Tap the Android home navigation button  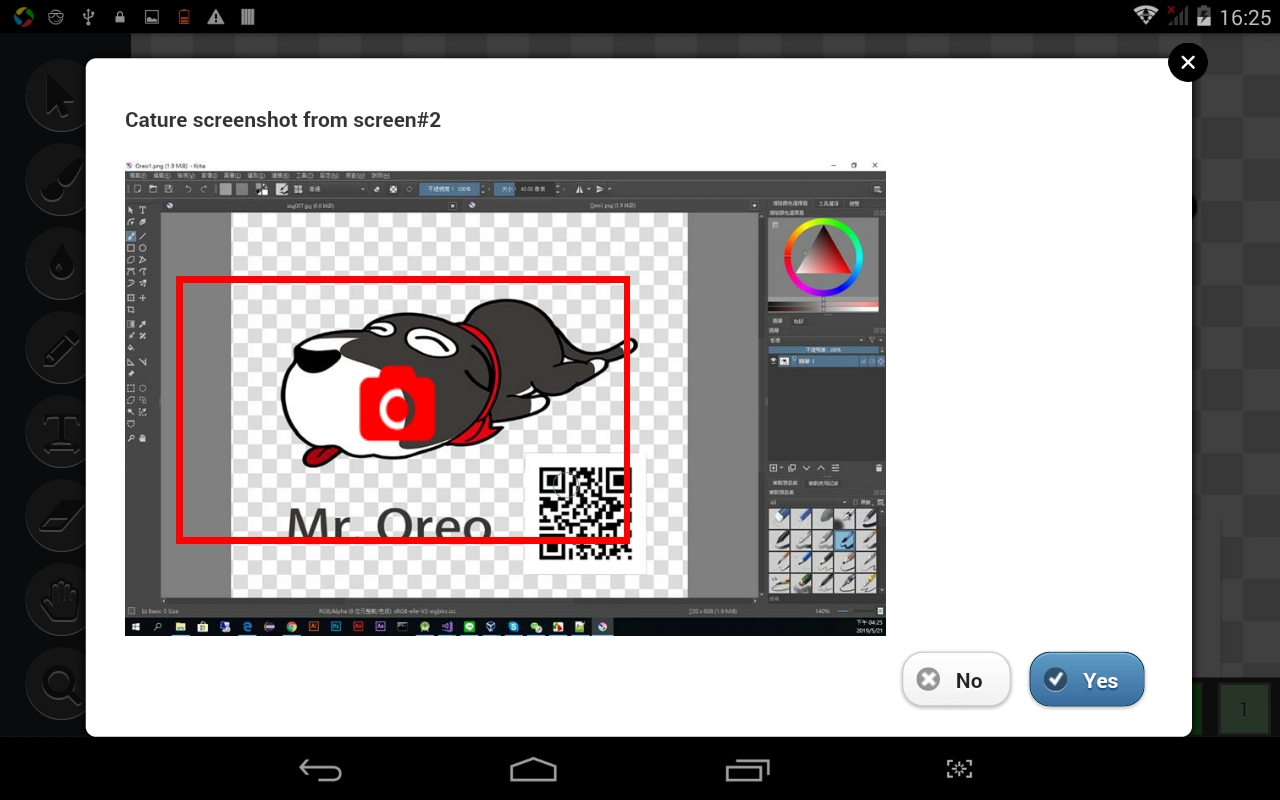(532, 769)
